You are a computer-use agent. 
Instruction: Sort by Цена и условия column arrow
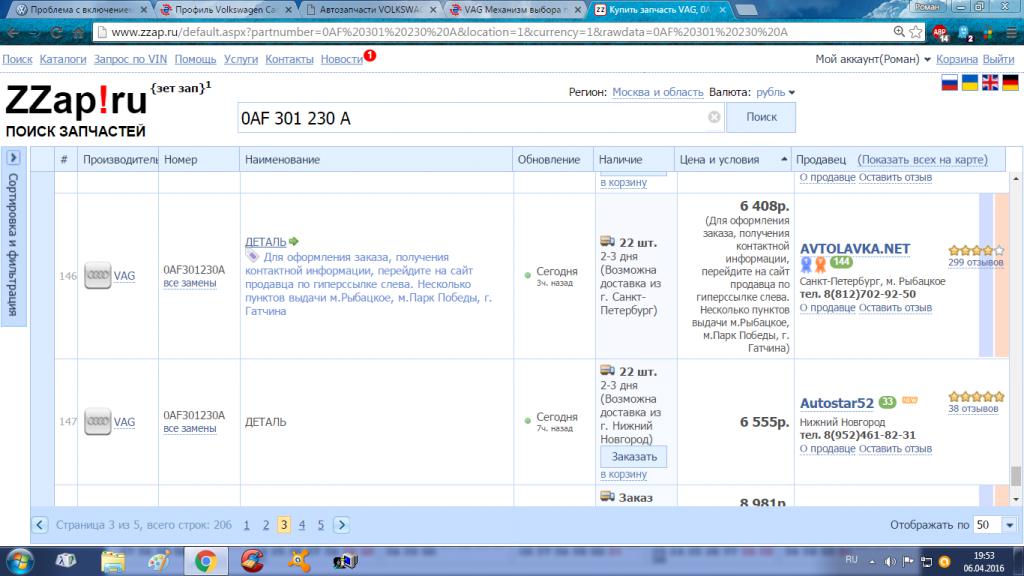(x=784, y=159)
